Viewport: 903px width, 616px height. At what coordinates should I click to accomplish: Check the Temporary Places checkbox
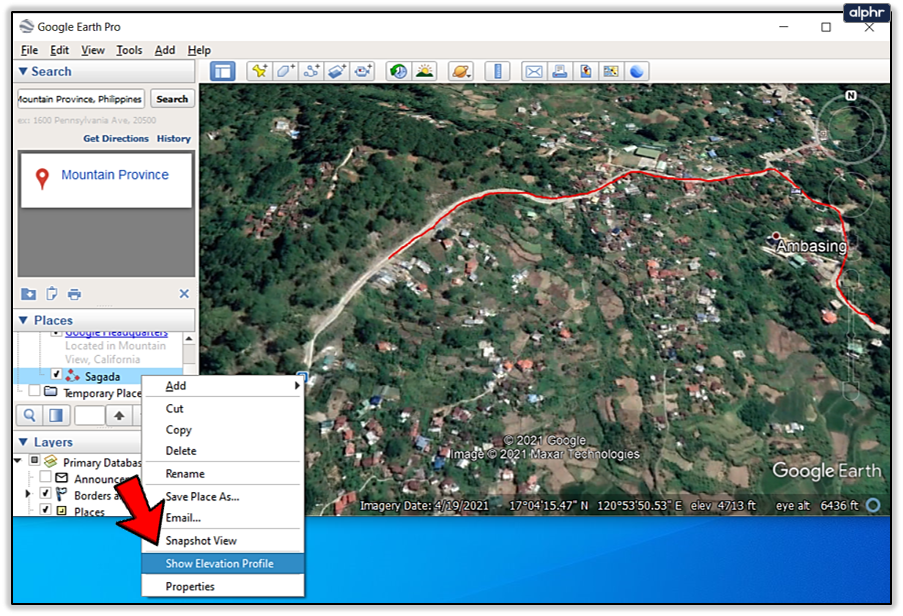point(35,391)
